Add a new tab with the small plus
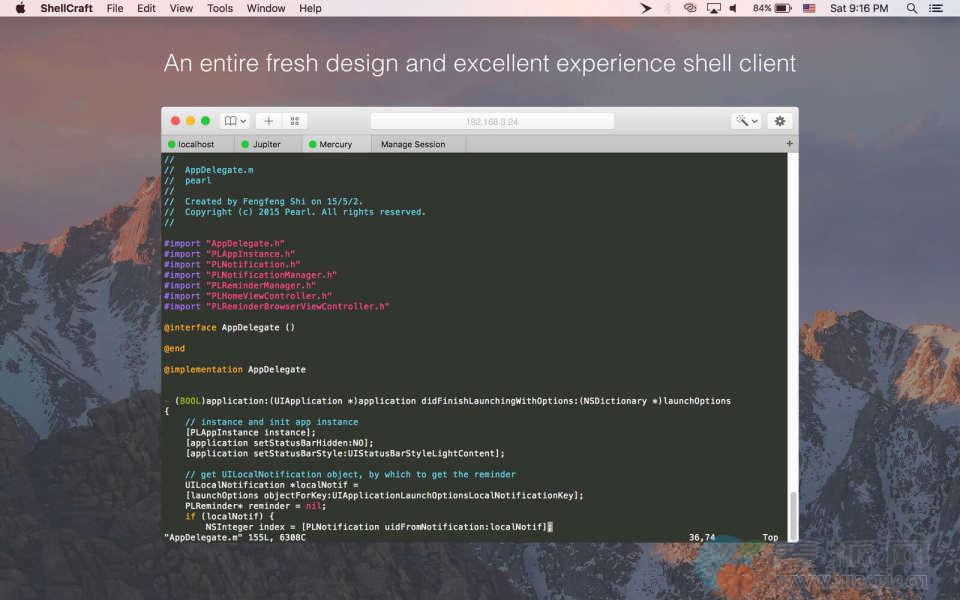This screenshot has width=960, height=600. click(790, 144)
